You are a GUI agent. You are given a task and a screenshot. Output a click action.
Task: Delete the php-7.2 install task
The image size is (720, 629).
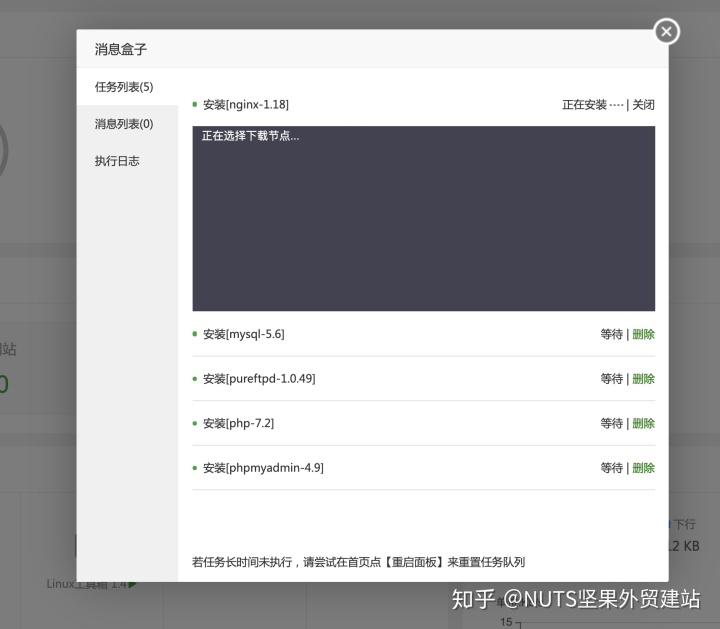click(643, 423)
